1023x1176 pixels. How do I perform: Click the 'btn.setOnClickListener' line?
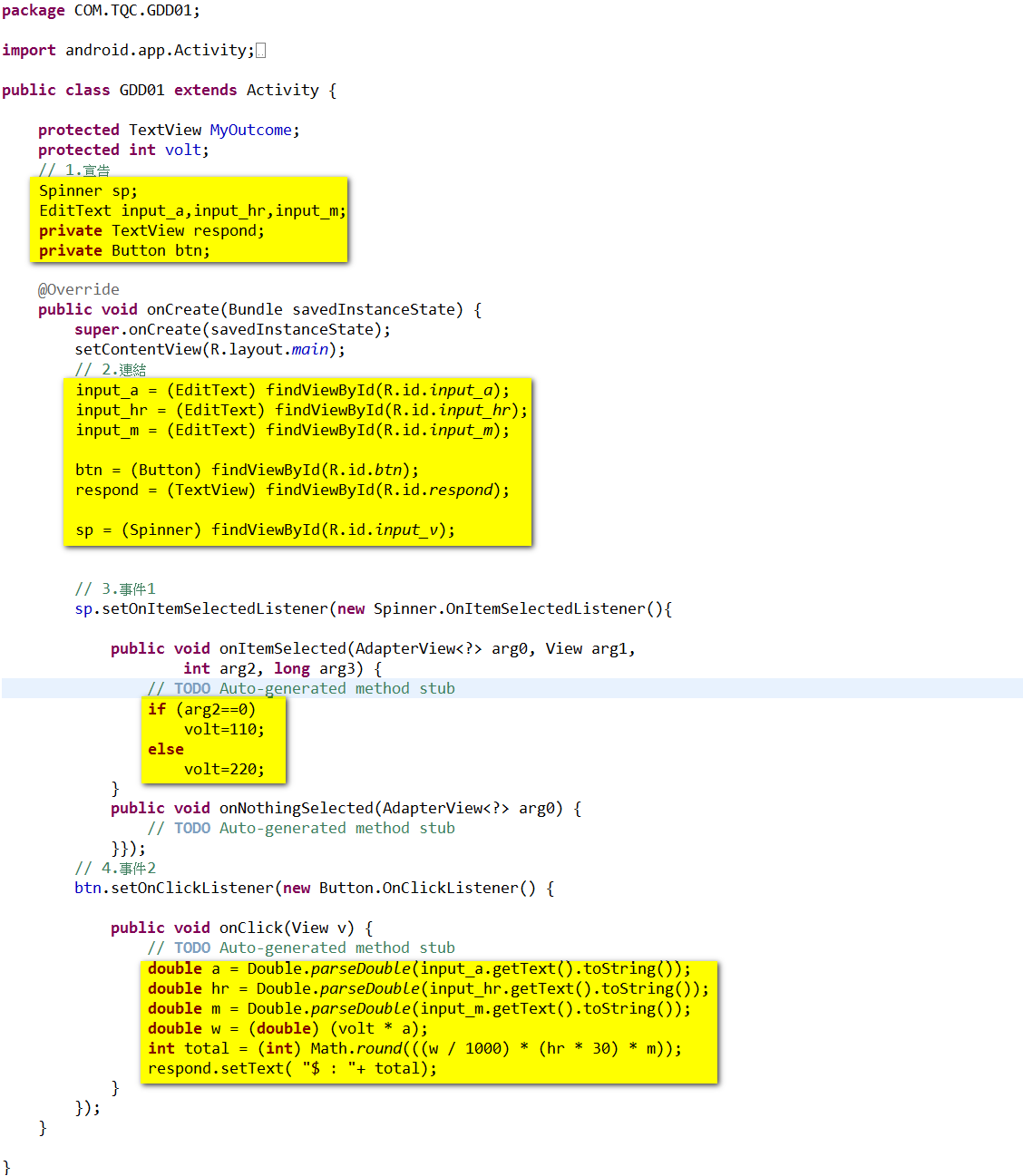tap(314, 889)
